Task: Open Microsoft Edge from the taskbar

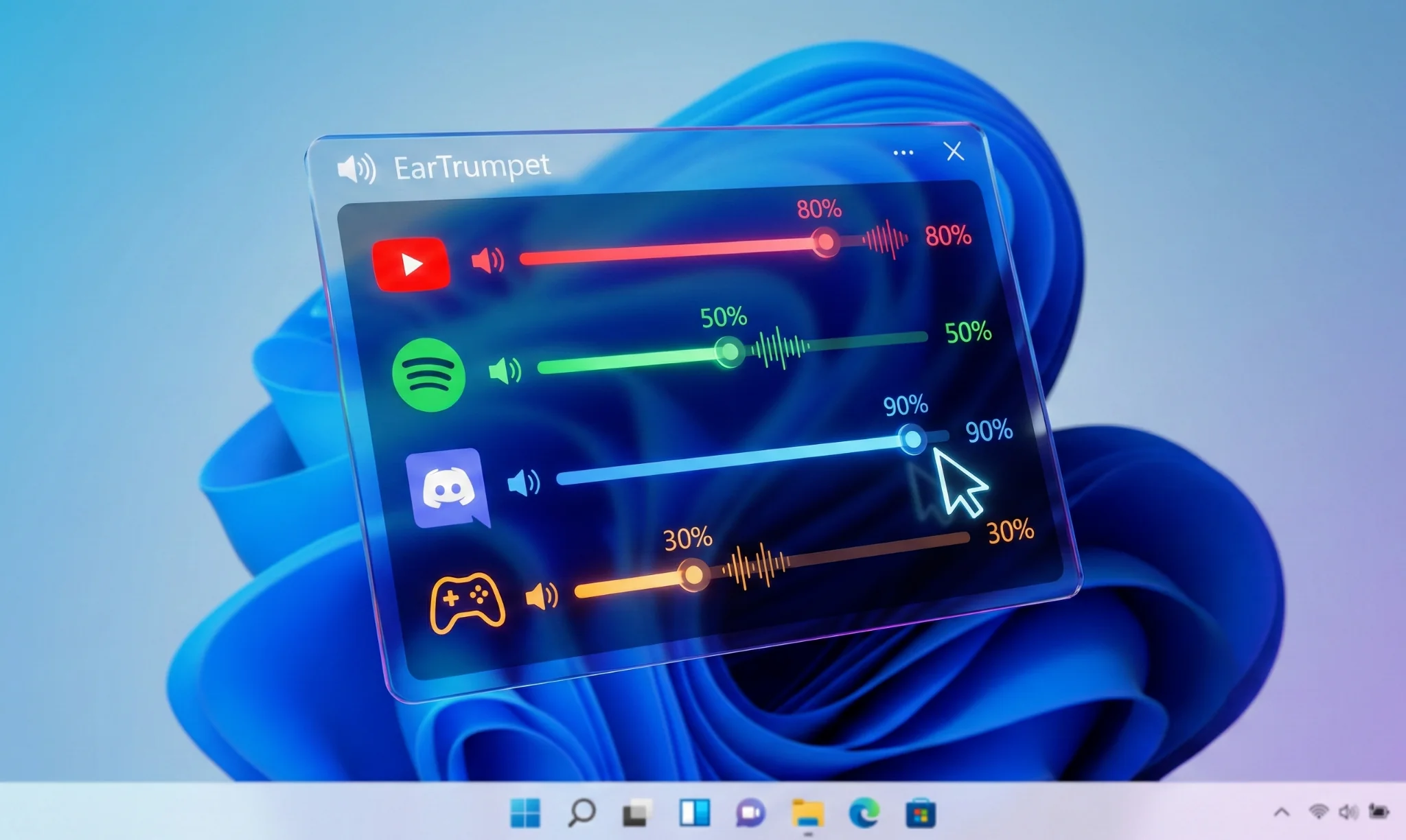Action: [x=864, y=813]
